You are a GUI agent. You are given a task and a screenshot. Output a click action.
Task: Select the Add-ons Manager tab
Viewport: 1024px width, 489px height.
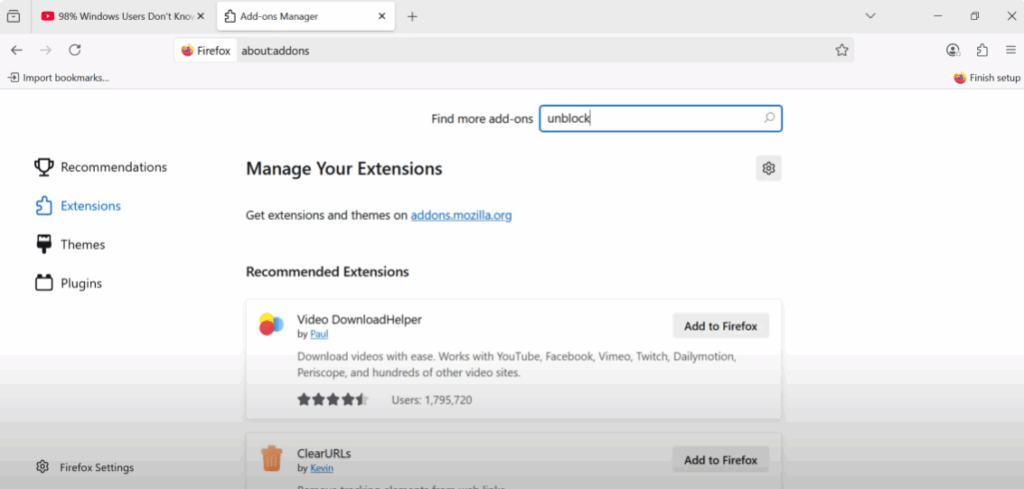[x=306, y=16]
